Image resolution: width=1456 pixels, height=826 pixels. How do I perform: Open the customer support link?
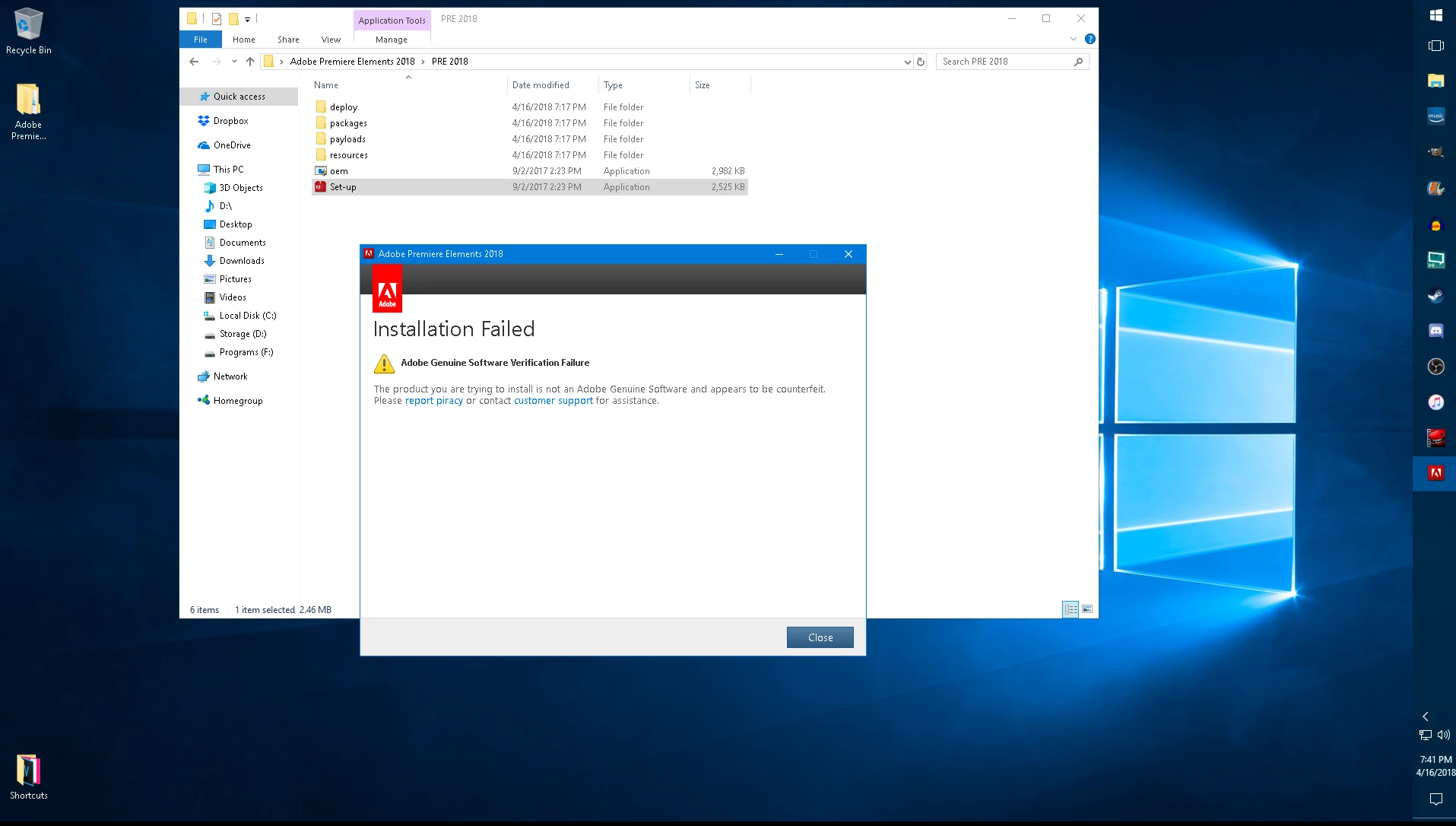[553, 401]
